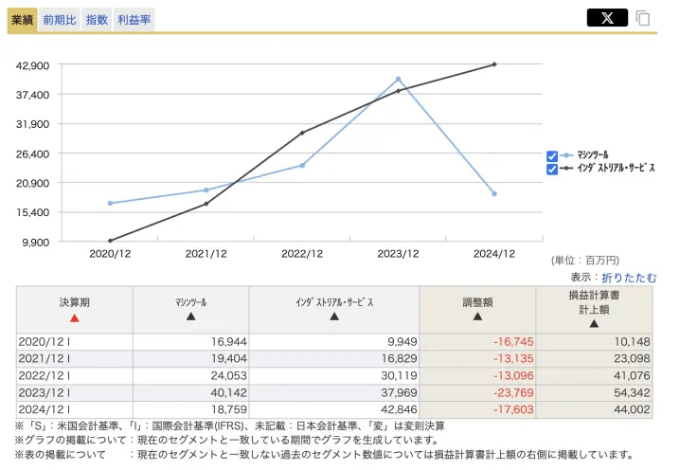Select the 業績 tab
680x470 pixels.
pyautogui.click(x=23, y=19)
